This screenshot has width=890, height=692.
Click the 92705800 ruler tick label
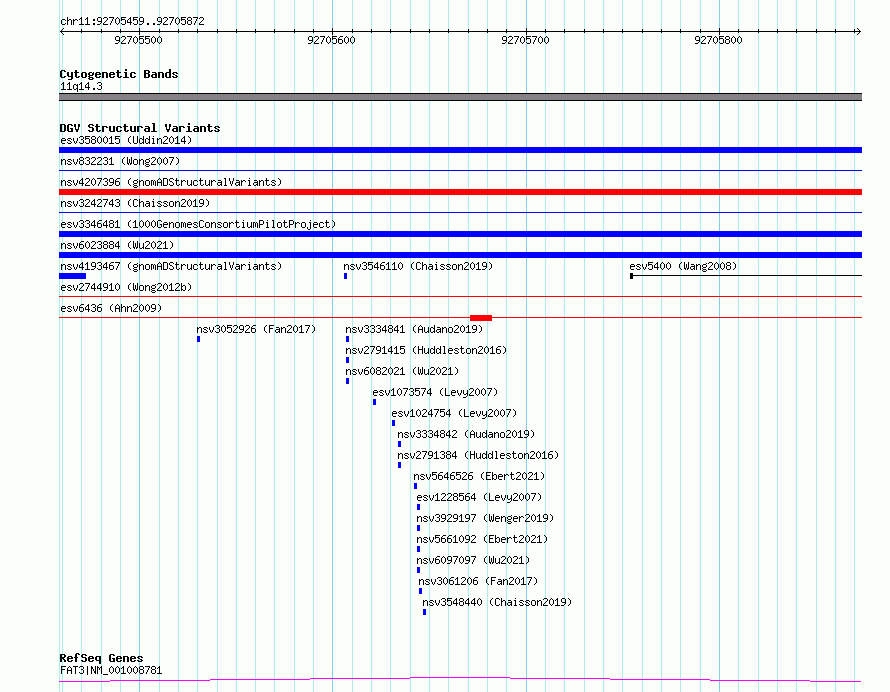(x=718, y=40)
